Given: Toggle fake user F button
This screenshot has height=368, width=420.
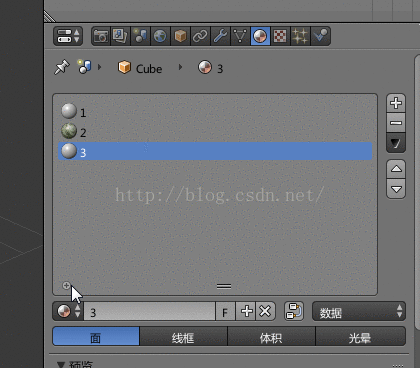Looking at the screenshot, I should pos(225,312).
